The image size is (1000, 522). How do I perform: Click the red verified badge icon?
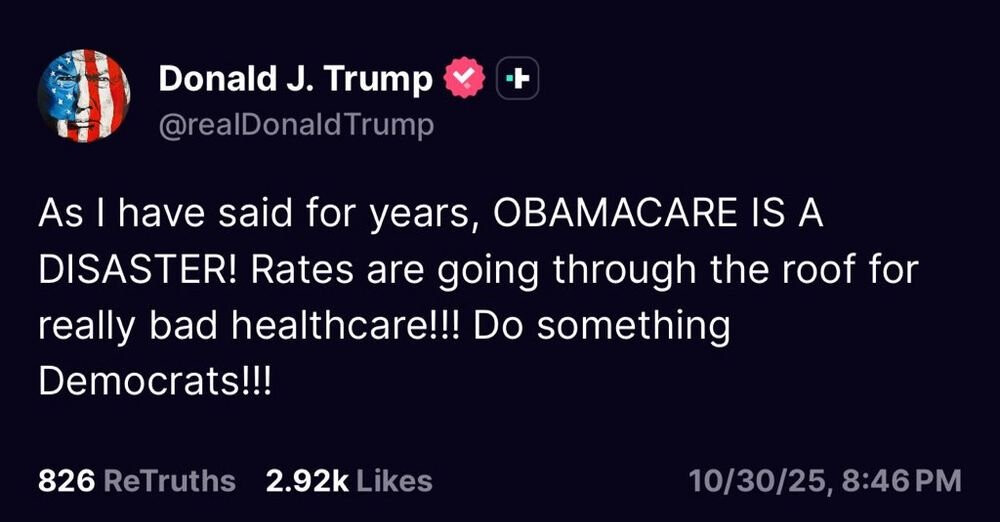pos(464,79)
